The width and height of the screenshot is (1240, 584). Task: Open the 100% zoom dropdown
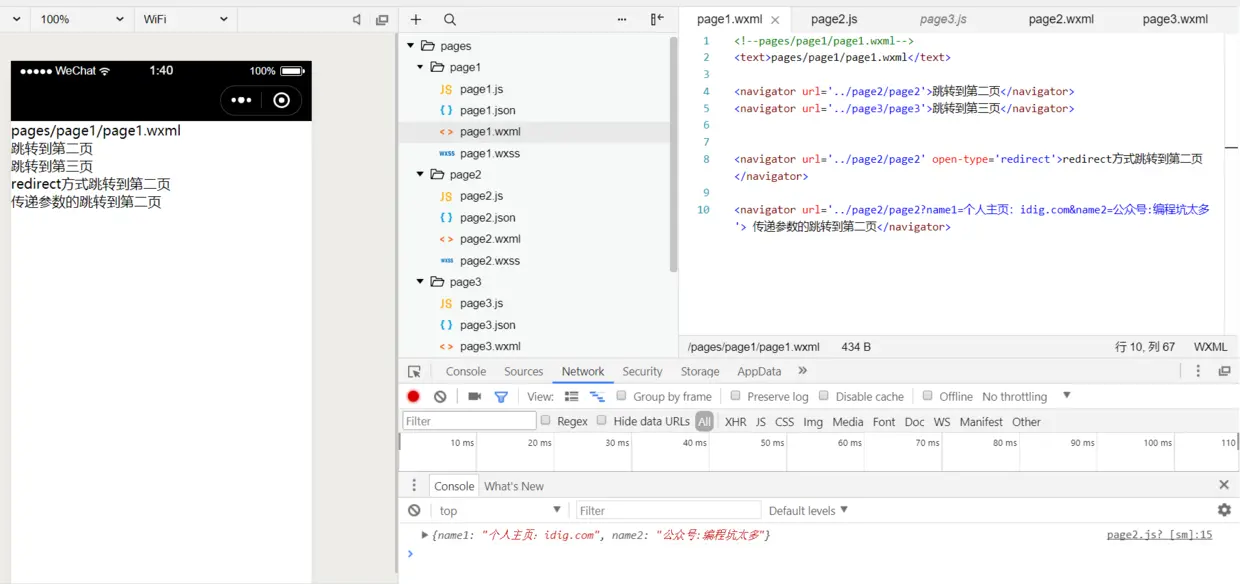[82, 19]
